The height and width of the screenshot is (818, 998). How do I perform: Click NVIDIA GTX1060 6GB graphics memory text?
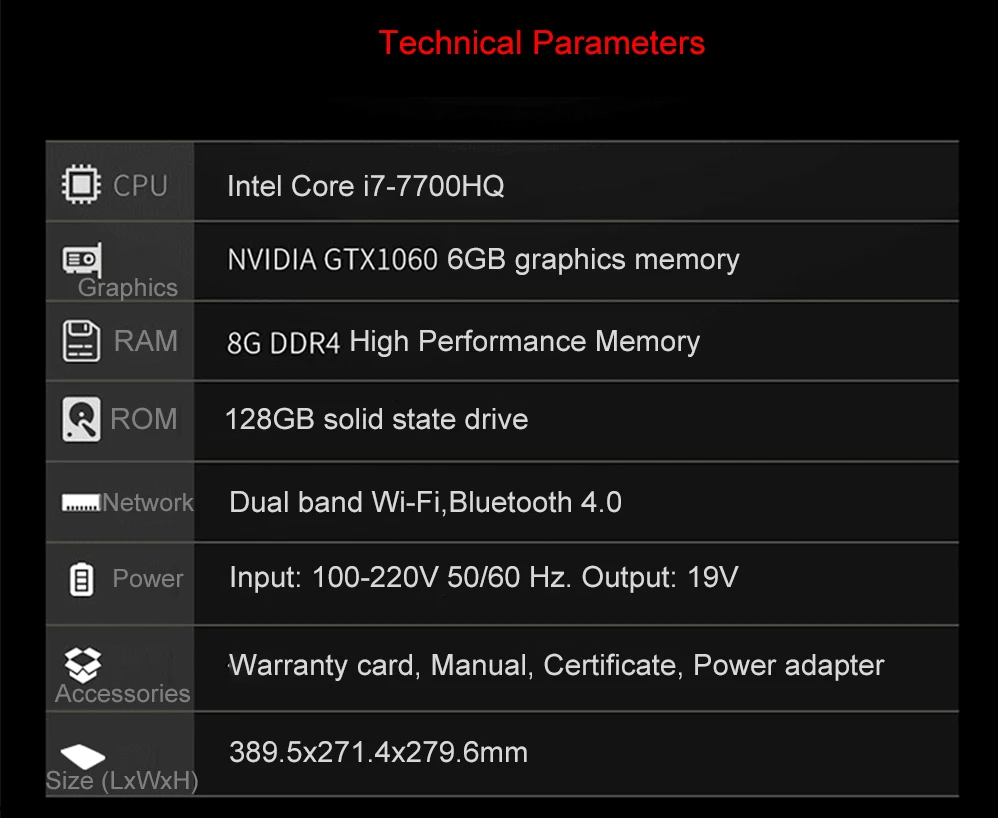pyautogui.click(x=483, y=260)
